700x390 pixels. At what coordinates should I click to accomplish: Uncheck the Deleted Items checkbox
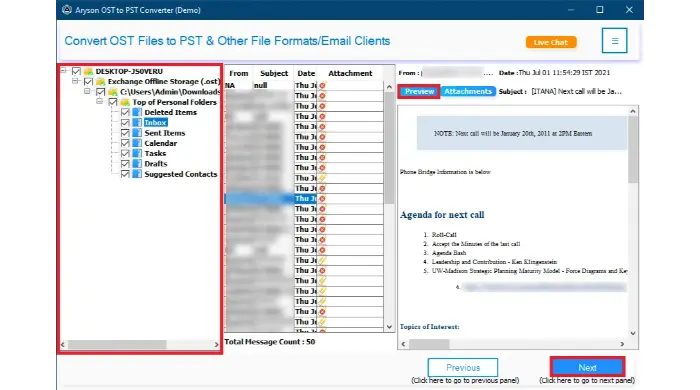(x=125, y=112)
